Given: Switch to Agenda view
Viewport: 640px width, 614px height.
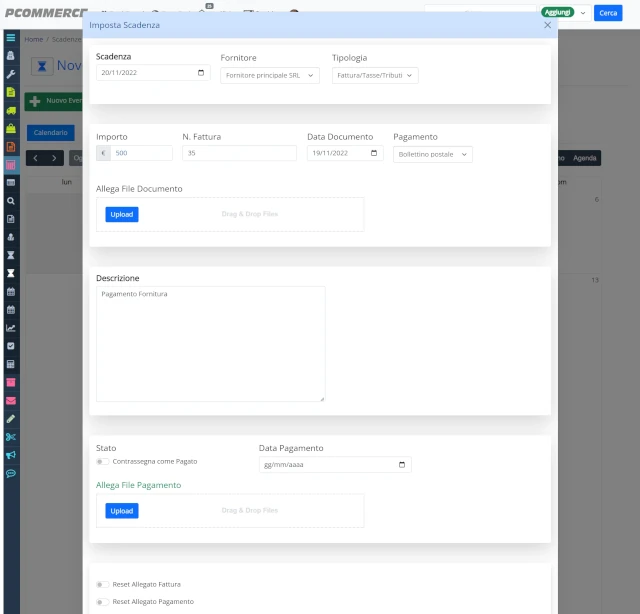Looking at the screenshot, I should pos(584,158).
